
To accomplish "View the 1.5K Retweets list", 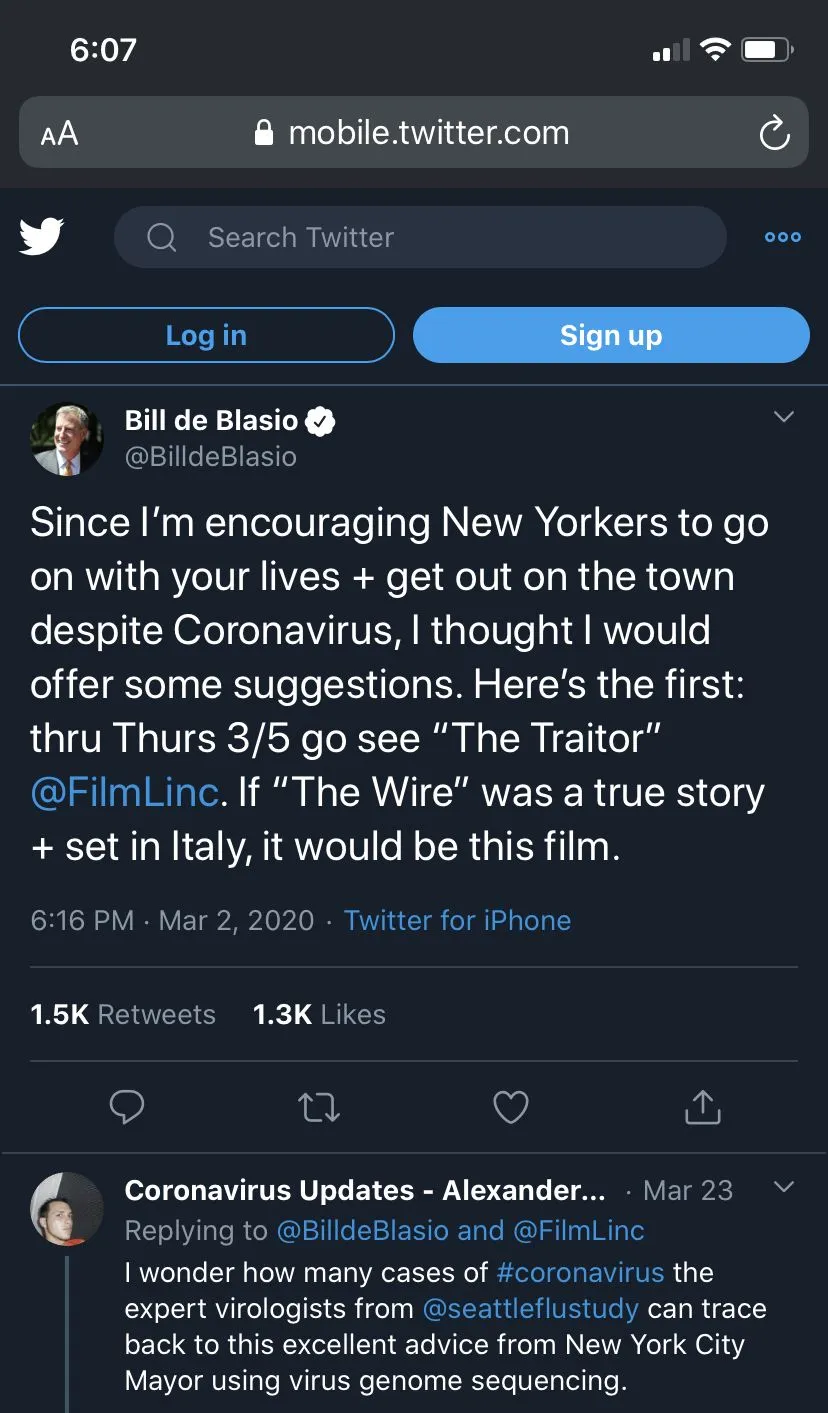I will [123, 1014].
